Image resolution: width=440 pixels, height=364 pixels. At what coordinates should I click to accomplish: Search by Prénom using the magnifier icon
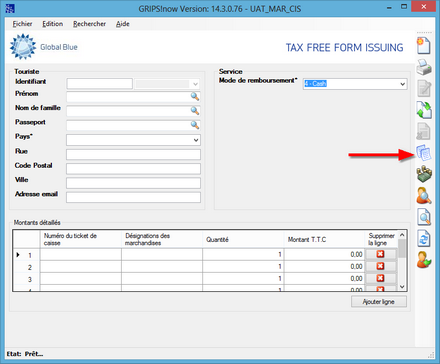click(x=195, y=97)
